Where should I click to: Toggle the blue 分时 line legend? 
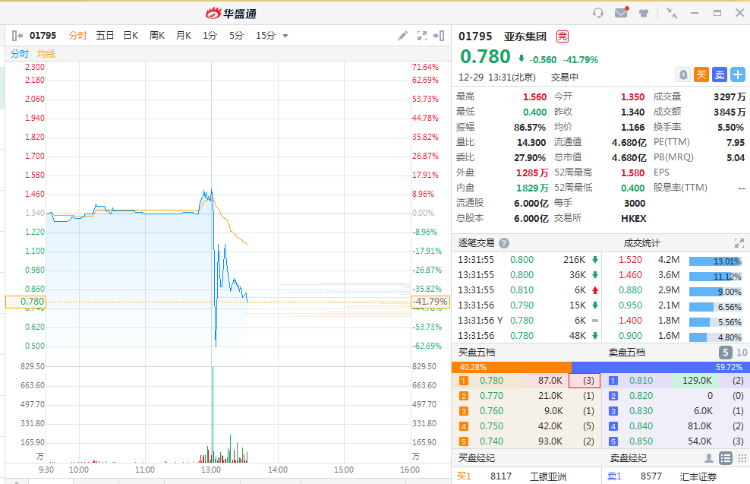pos(20,54)
